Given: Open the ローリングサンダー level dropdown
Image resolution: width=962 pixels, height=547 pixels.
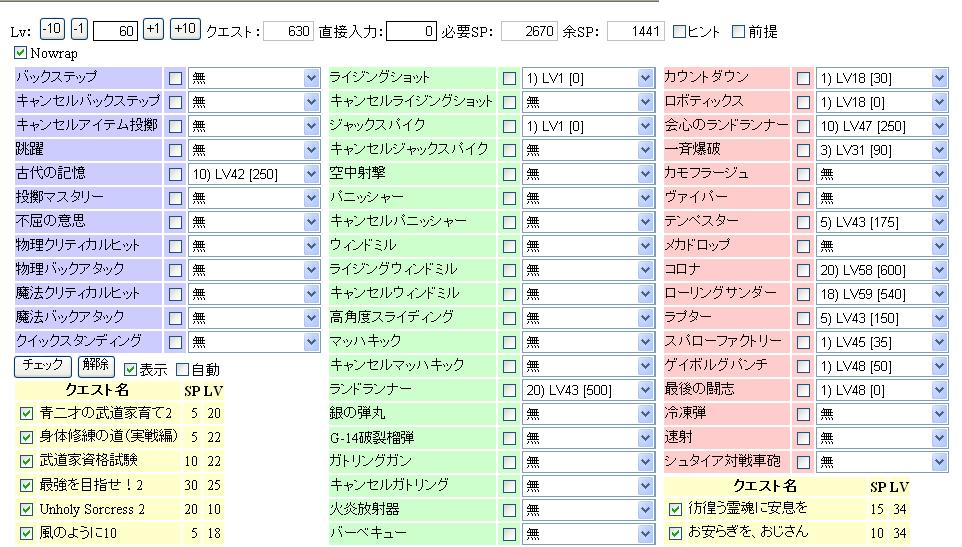Looking at the screenshot, I should [881, 293].
